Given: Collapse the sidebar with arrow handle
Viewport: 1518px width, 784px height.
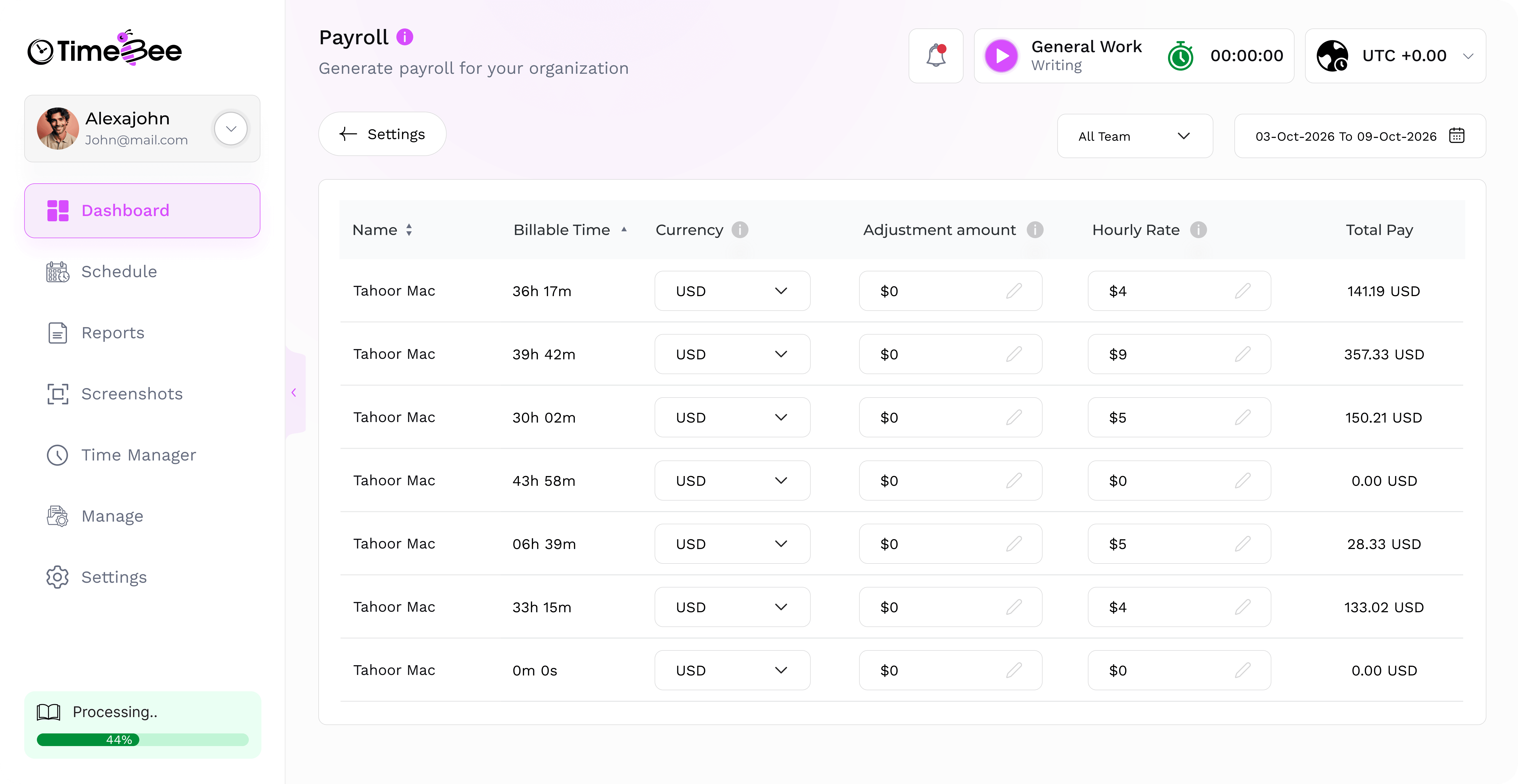Looking at the screenshot, I should point(295,392).
